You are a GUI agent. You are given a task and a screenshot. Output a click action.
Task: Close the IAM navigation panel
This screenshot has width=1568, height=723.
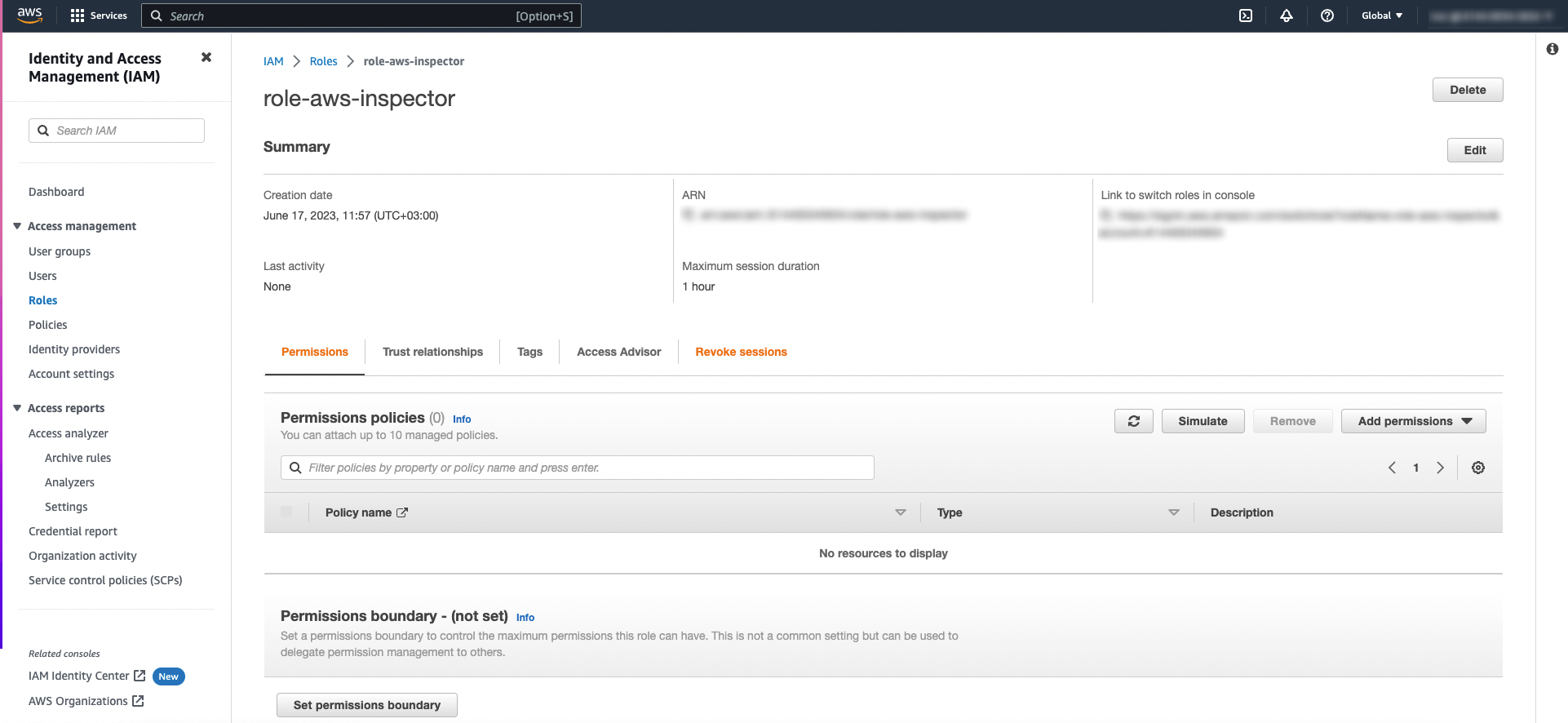[x=206, y=57]
